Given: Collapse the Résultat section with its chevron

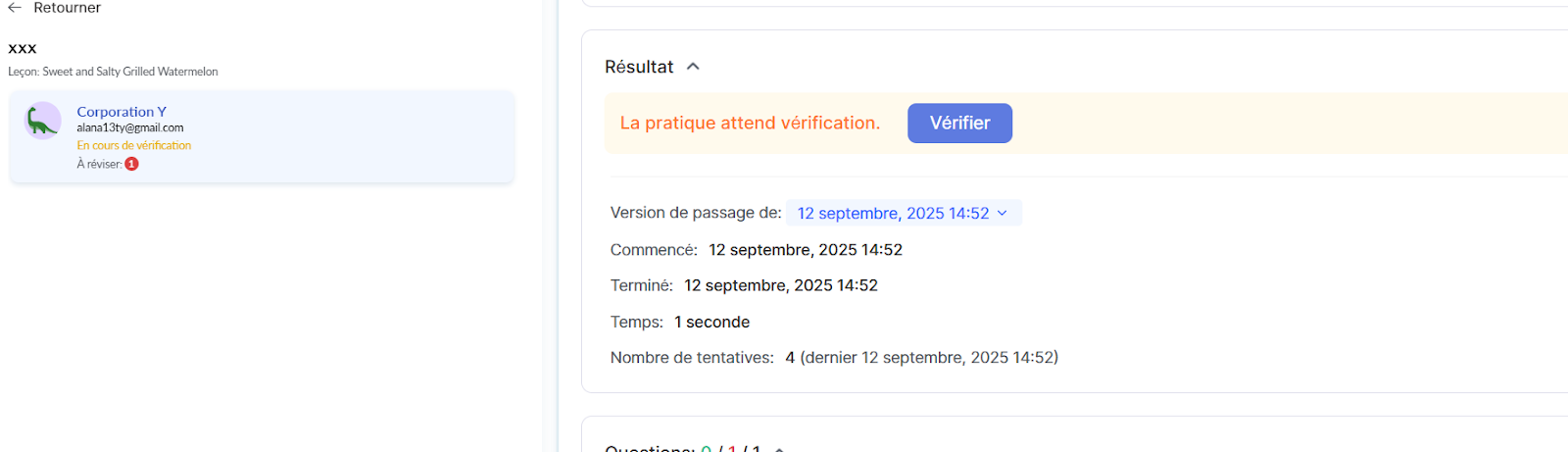Looking at the screenshot, I should [693, 67].
